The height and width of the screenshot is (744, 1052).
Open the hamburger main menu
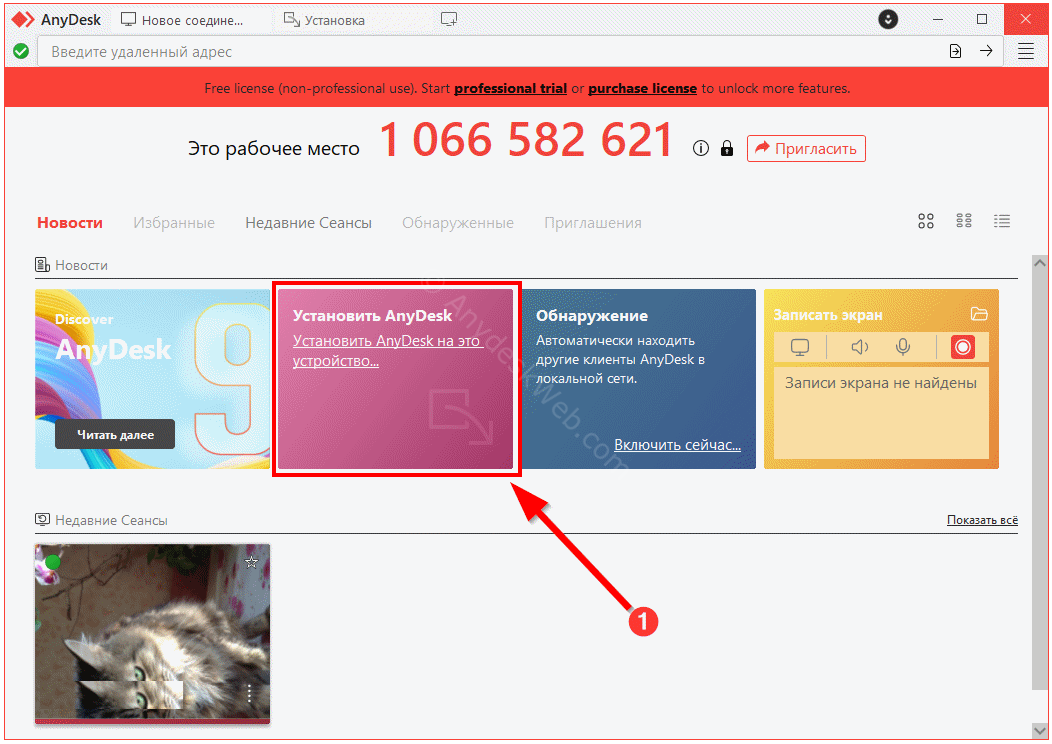pos(1026,51)
